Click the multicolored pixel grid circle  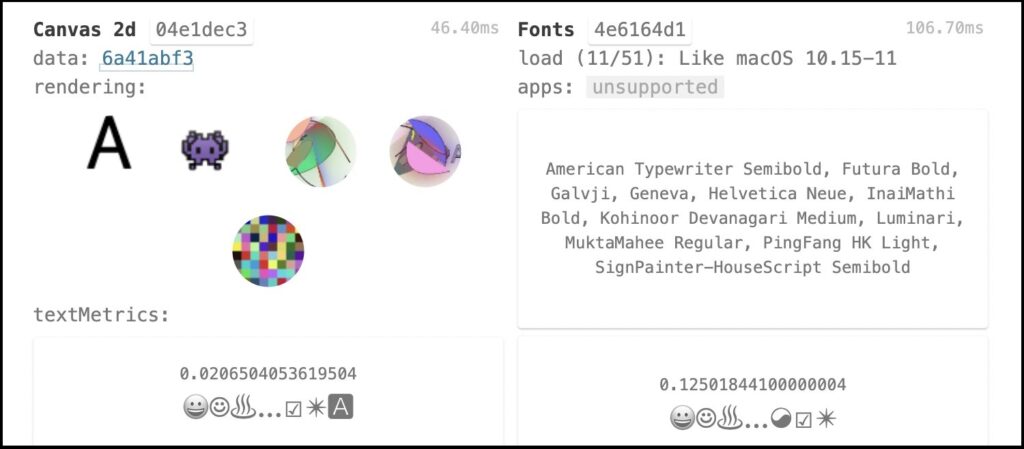click(268, 251)
